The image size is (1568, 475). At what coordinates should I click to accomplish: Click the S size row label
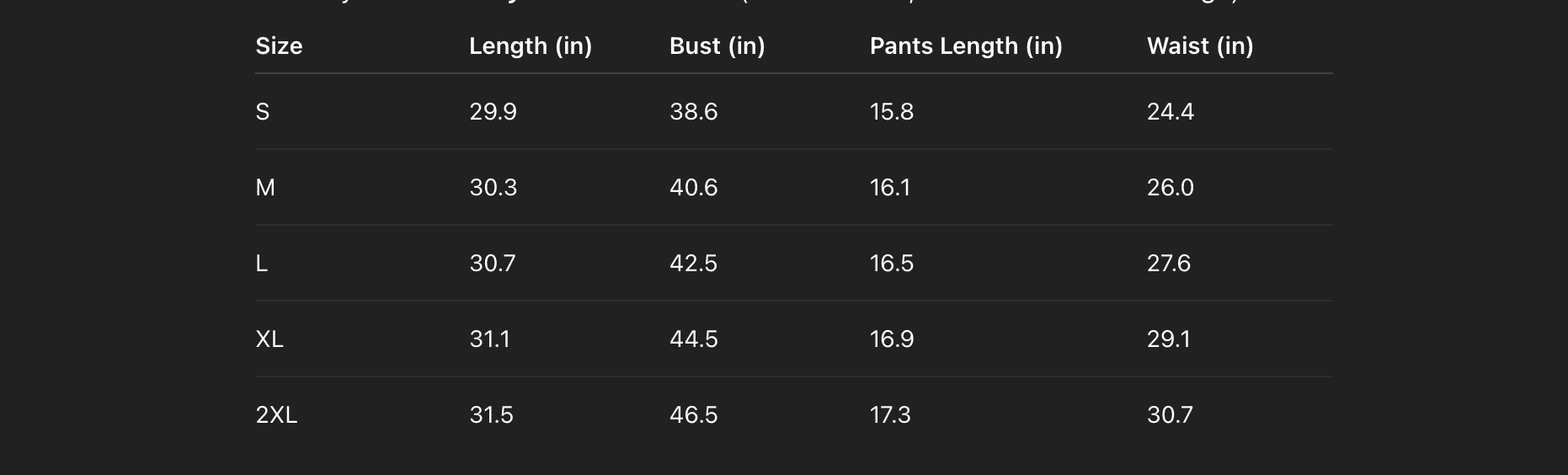[x=263, y=112]
